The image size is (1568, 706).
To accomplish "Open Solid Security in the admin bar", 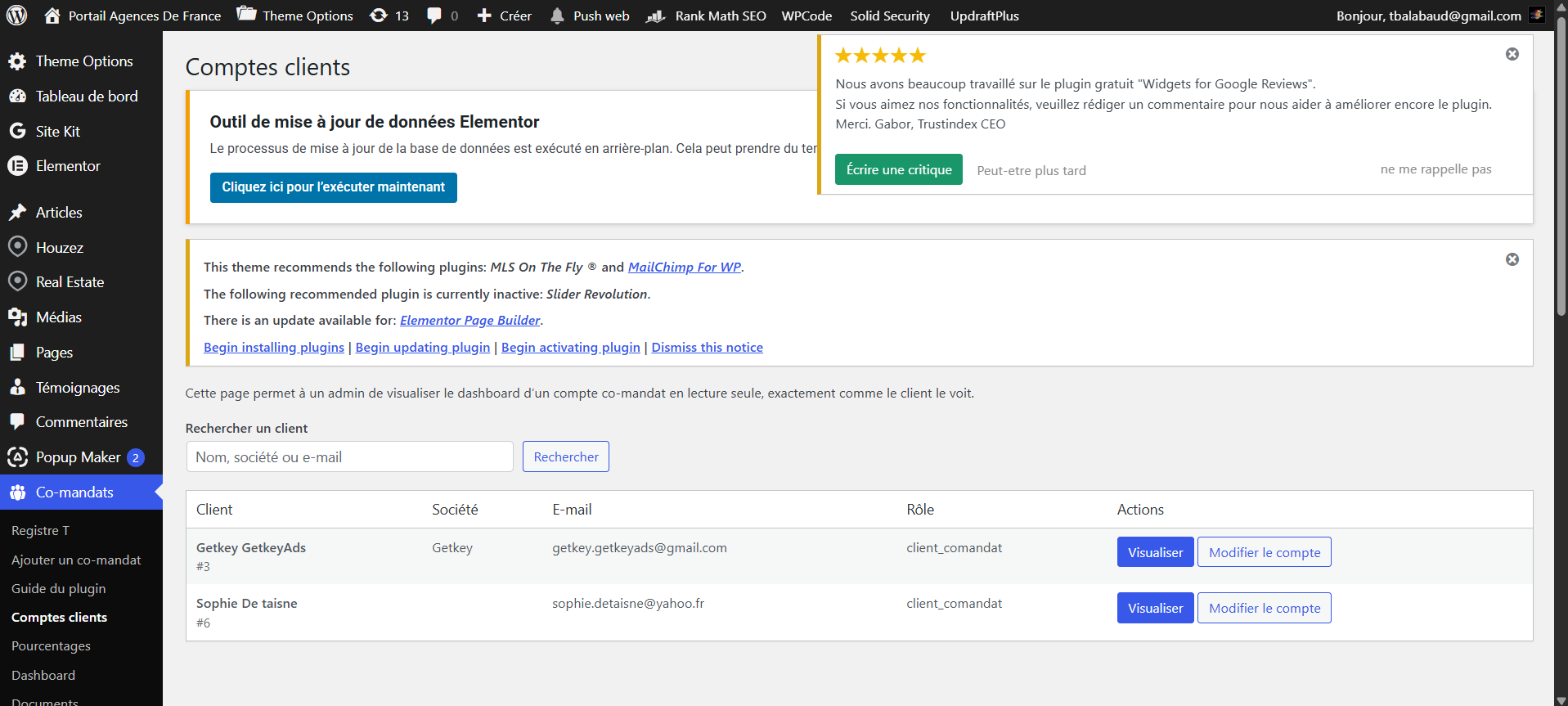I will tap(890, 16).
